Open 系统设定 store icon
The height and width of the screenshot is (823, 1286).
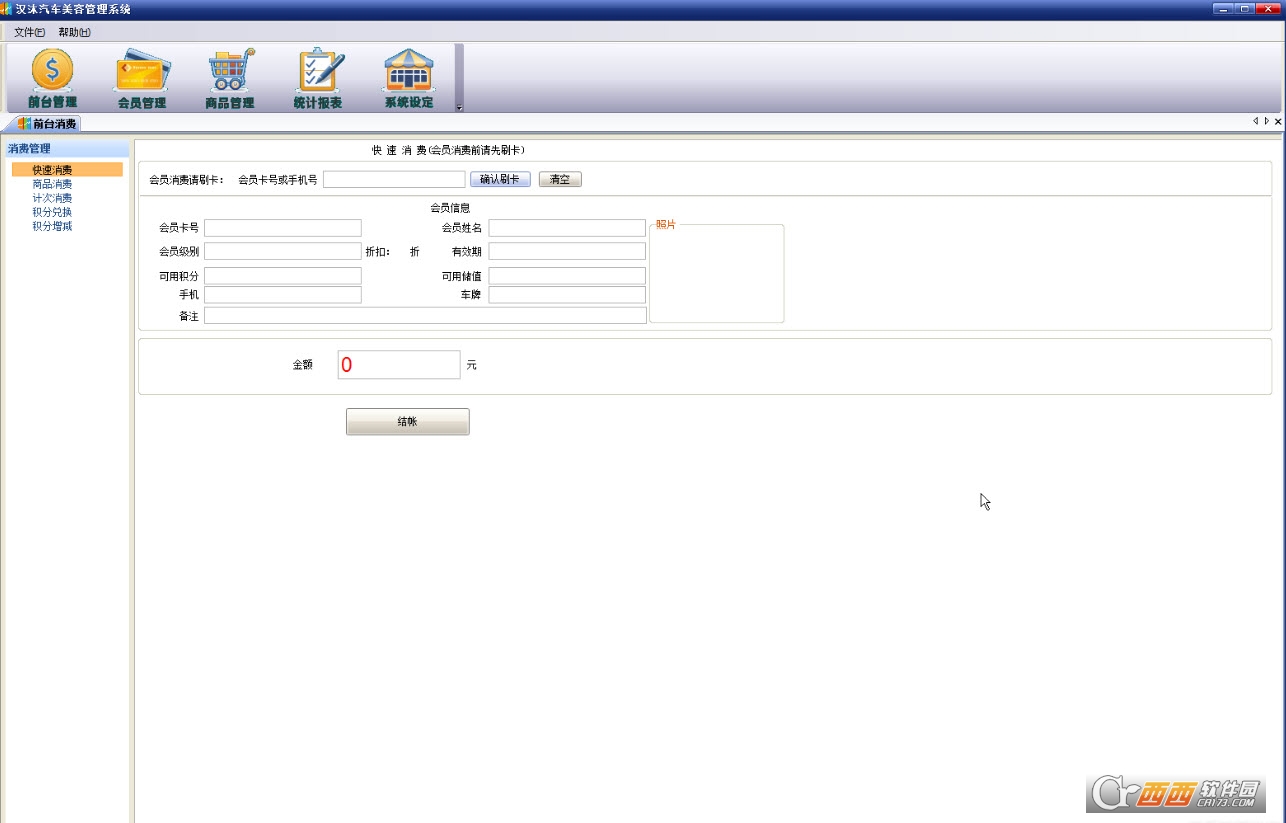pyautogui.click(x=408, y=78)
